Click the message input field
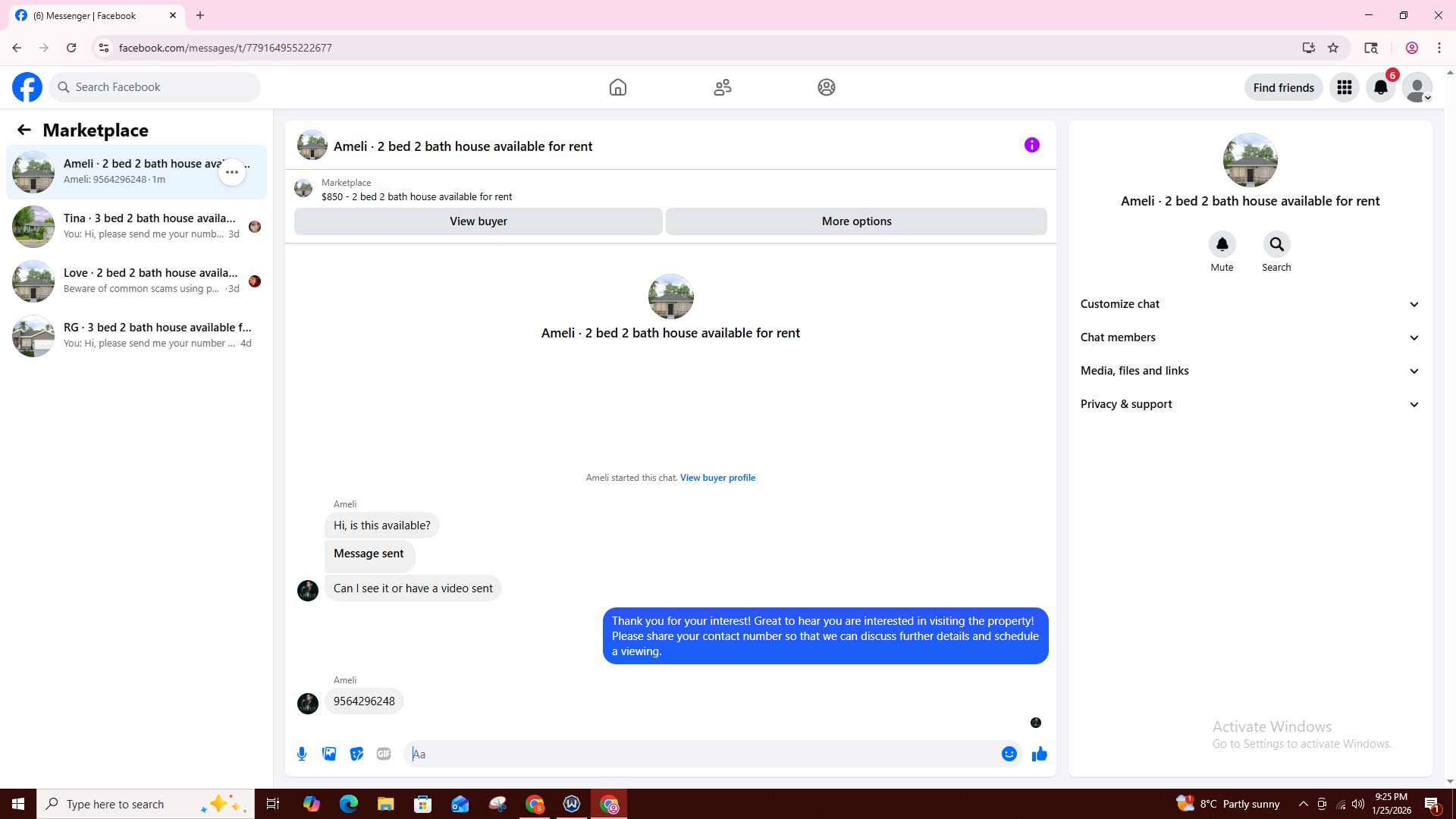Screen dimensions: 1456x819 (x=701, y=754)
